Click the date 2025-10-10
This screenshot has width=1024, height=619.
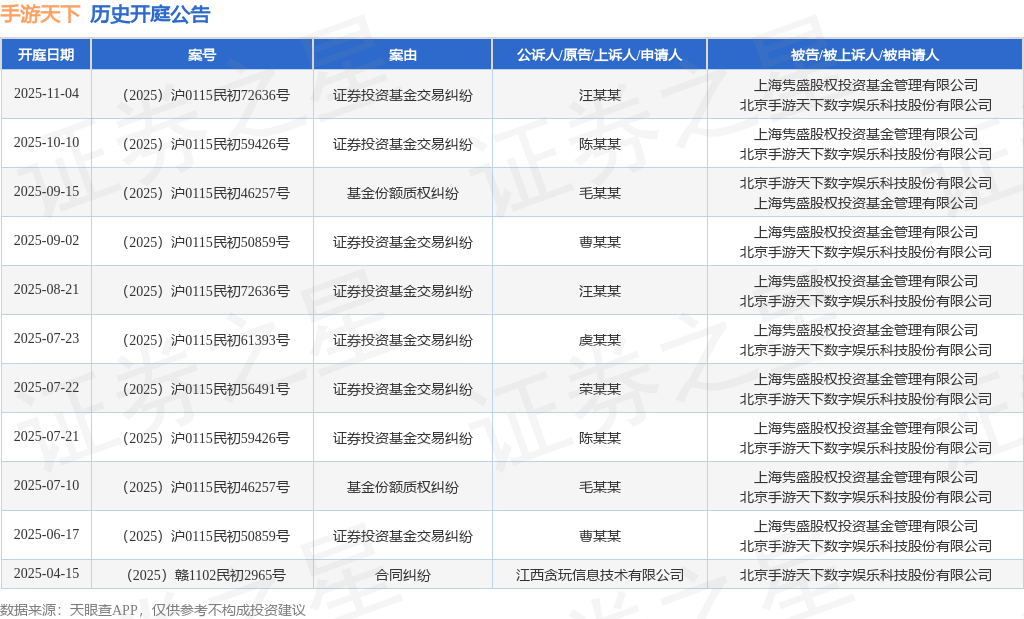pos(46,142)
